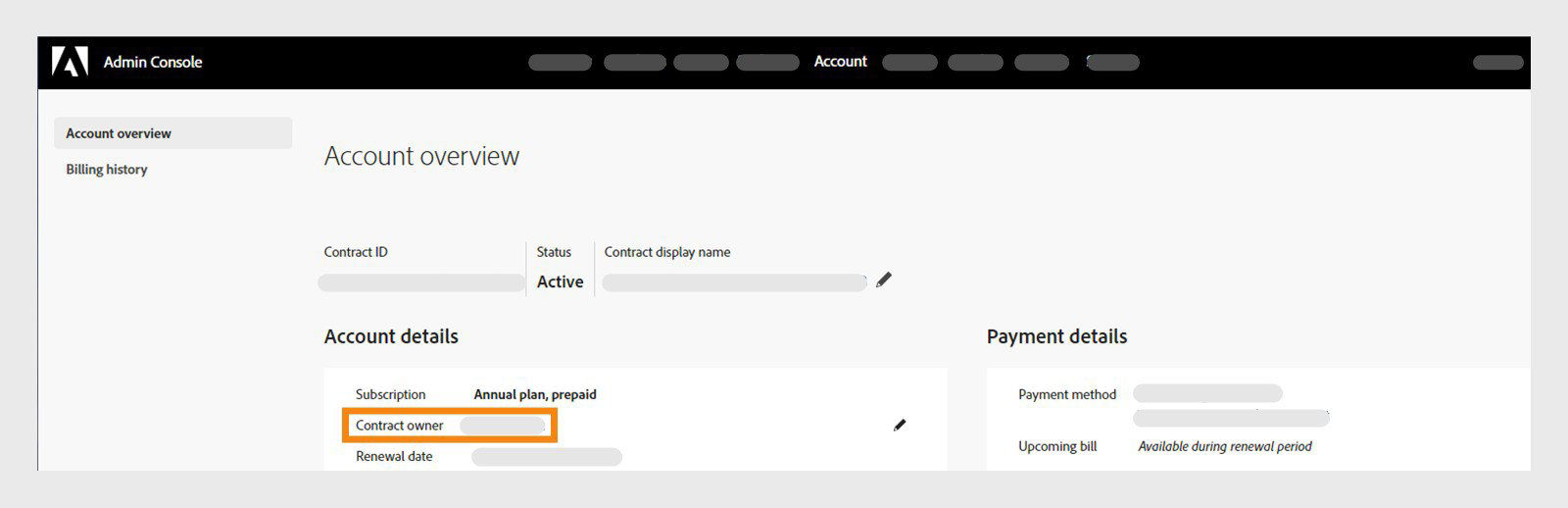Click Available during renewal period text
1568x508 pixels.
pyautogui.click(x=1225, y=446)
